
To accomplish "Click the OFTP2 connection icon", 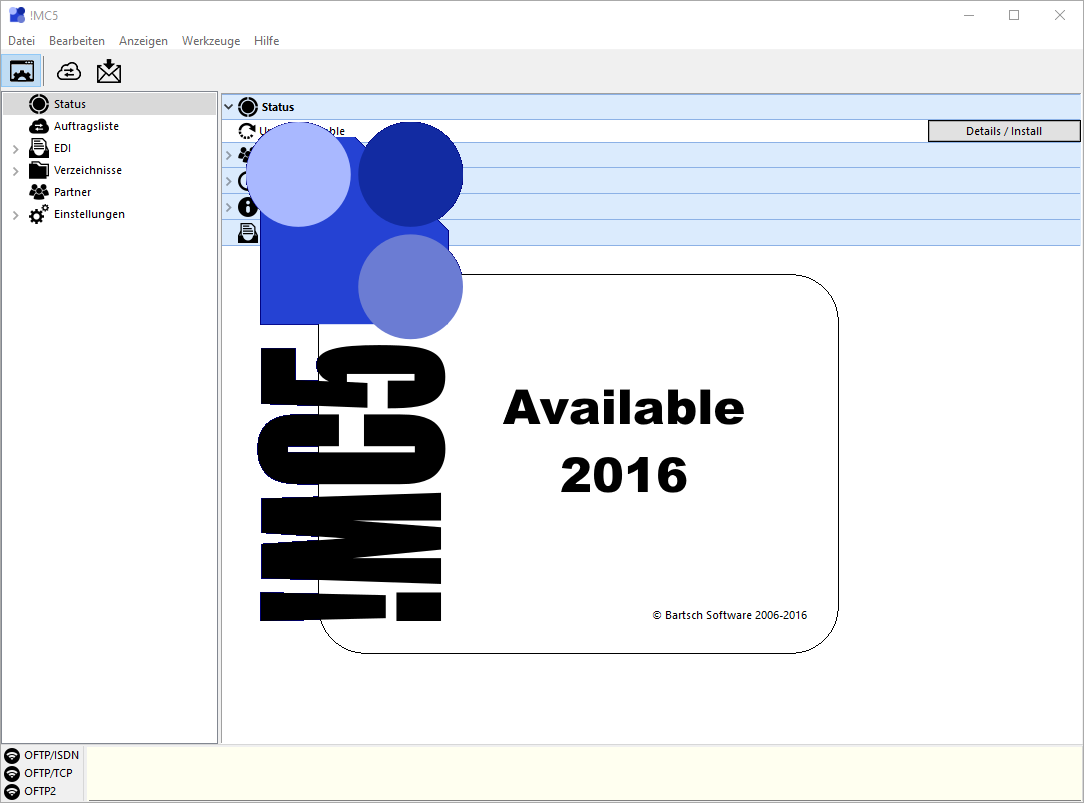I will [x=12, y=791].
